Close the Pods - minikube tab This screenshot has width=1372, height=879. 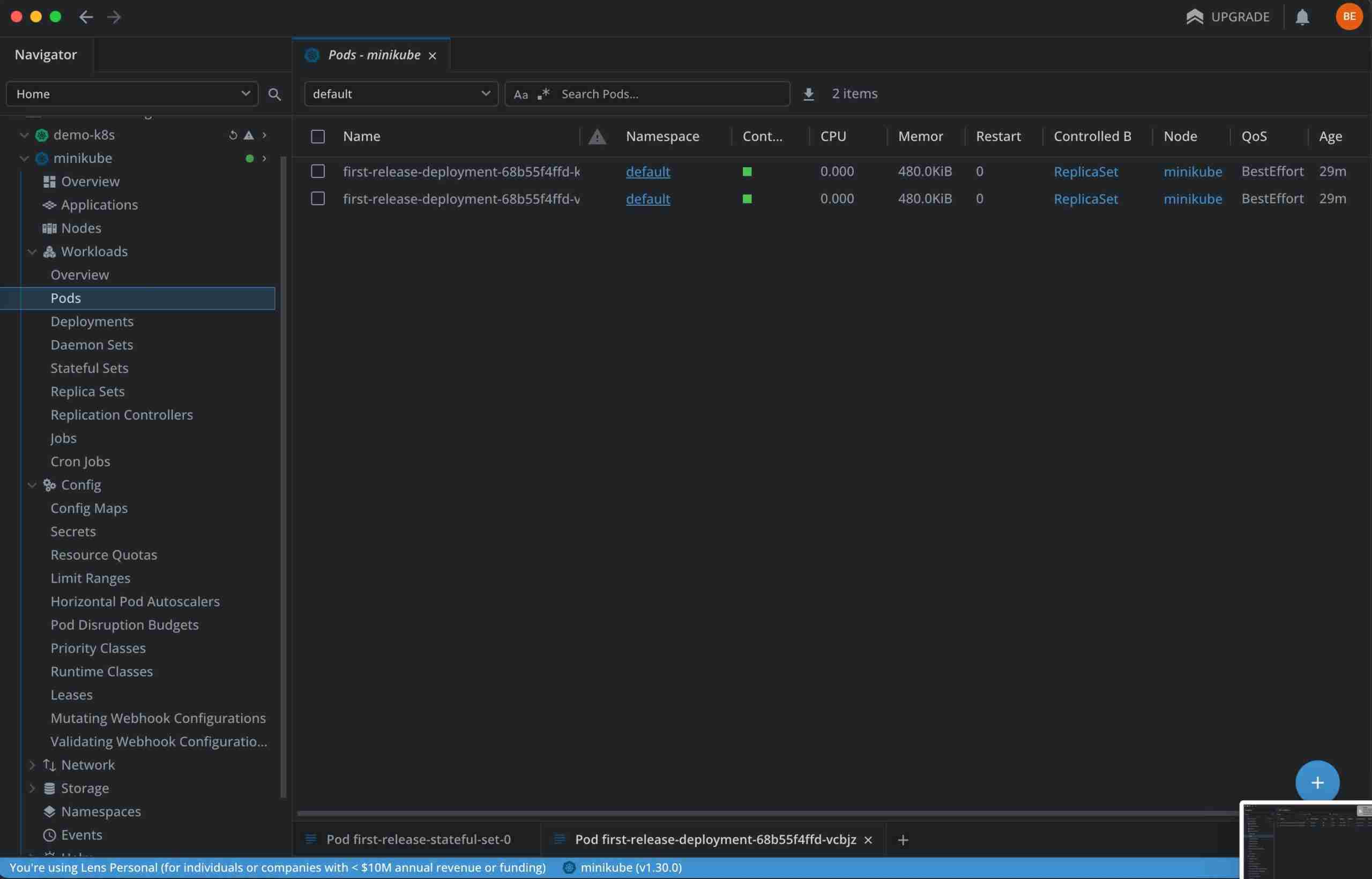click(433, 56)
